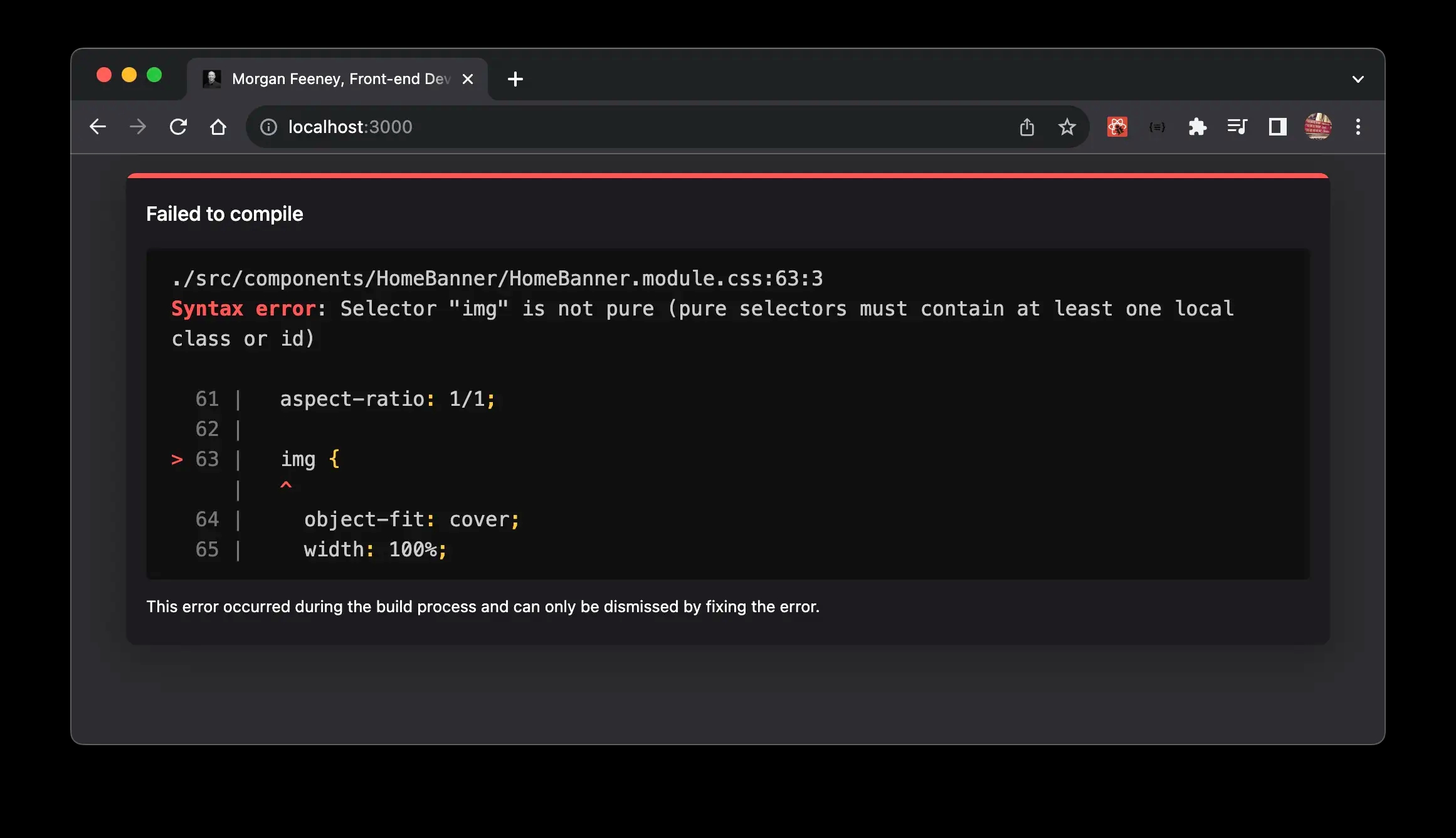
Task: Click the tab's favicon portrait
Action: [212, 79]
